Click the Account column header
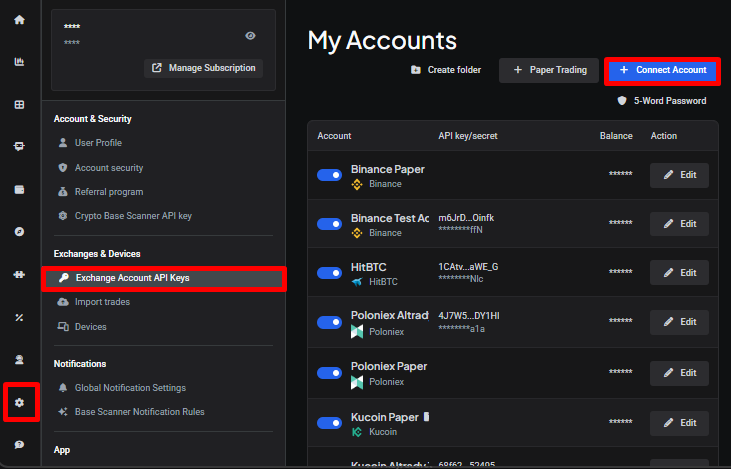 [334, 136]
